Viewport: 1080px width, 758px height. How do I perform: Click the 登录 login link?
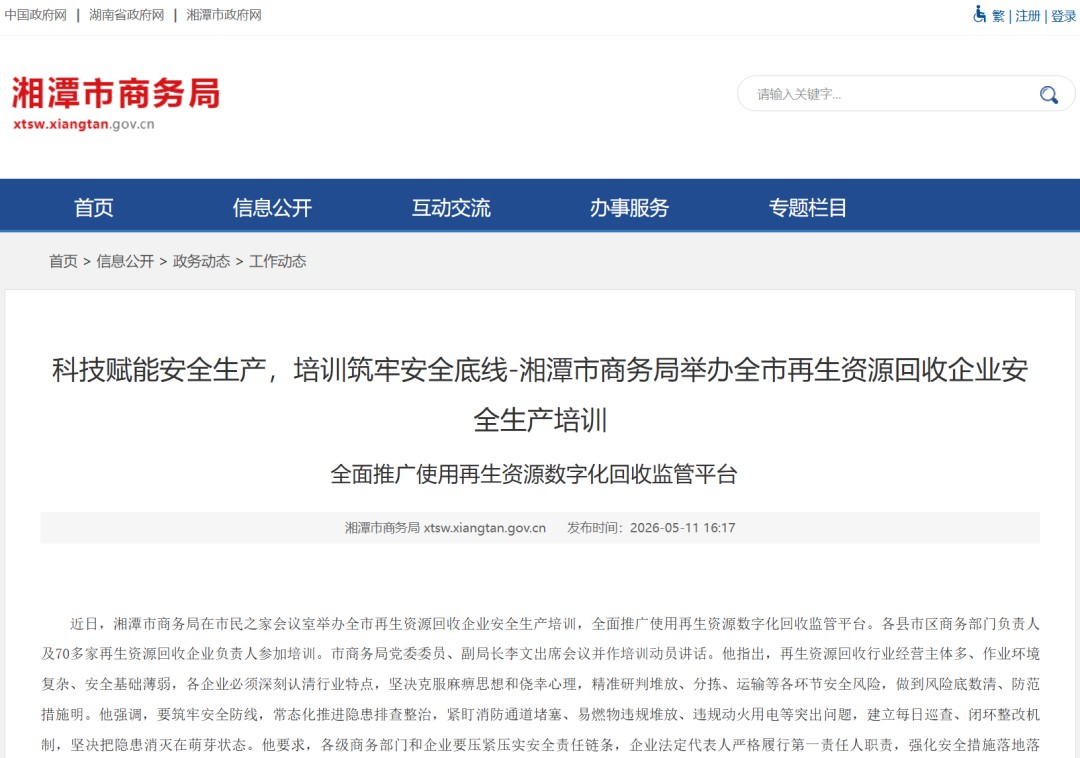1063,16
